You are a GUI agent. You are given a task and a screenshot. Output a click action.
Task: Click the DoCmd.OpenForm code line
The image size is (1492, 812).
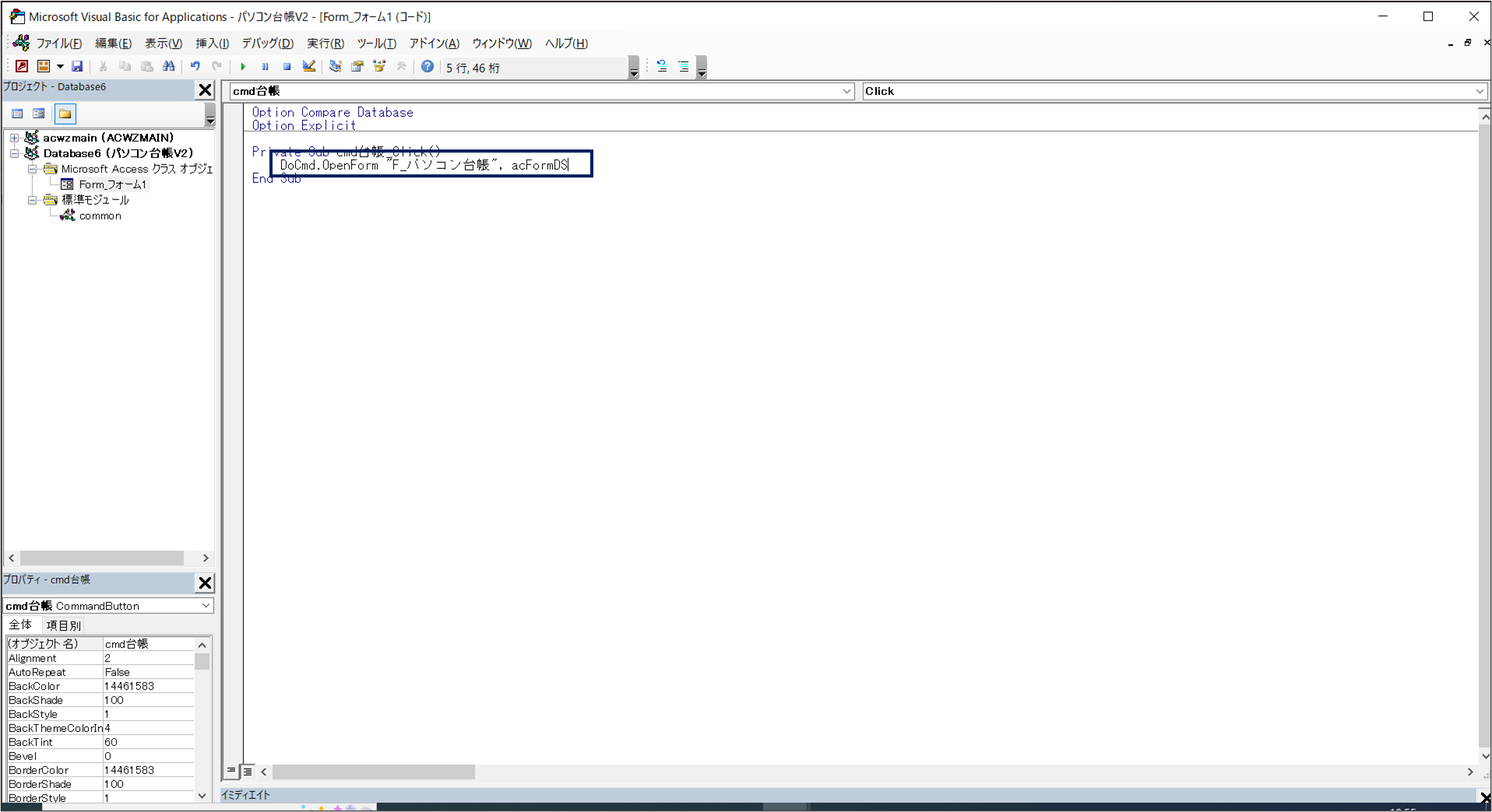pyautogui.click(x=424, y=165)
